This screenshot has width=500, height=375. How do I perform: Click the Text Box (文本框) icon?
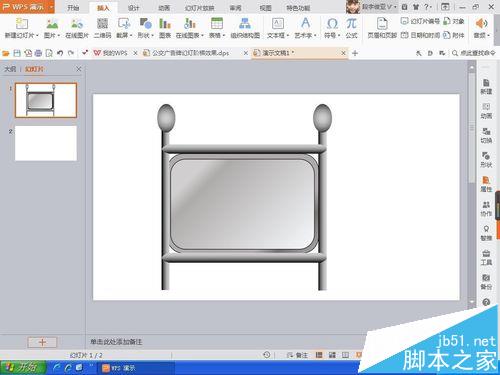[x=278, y=24]
